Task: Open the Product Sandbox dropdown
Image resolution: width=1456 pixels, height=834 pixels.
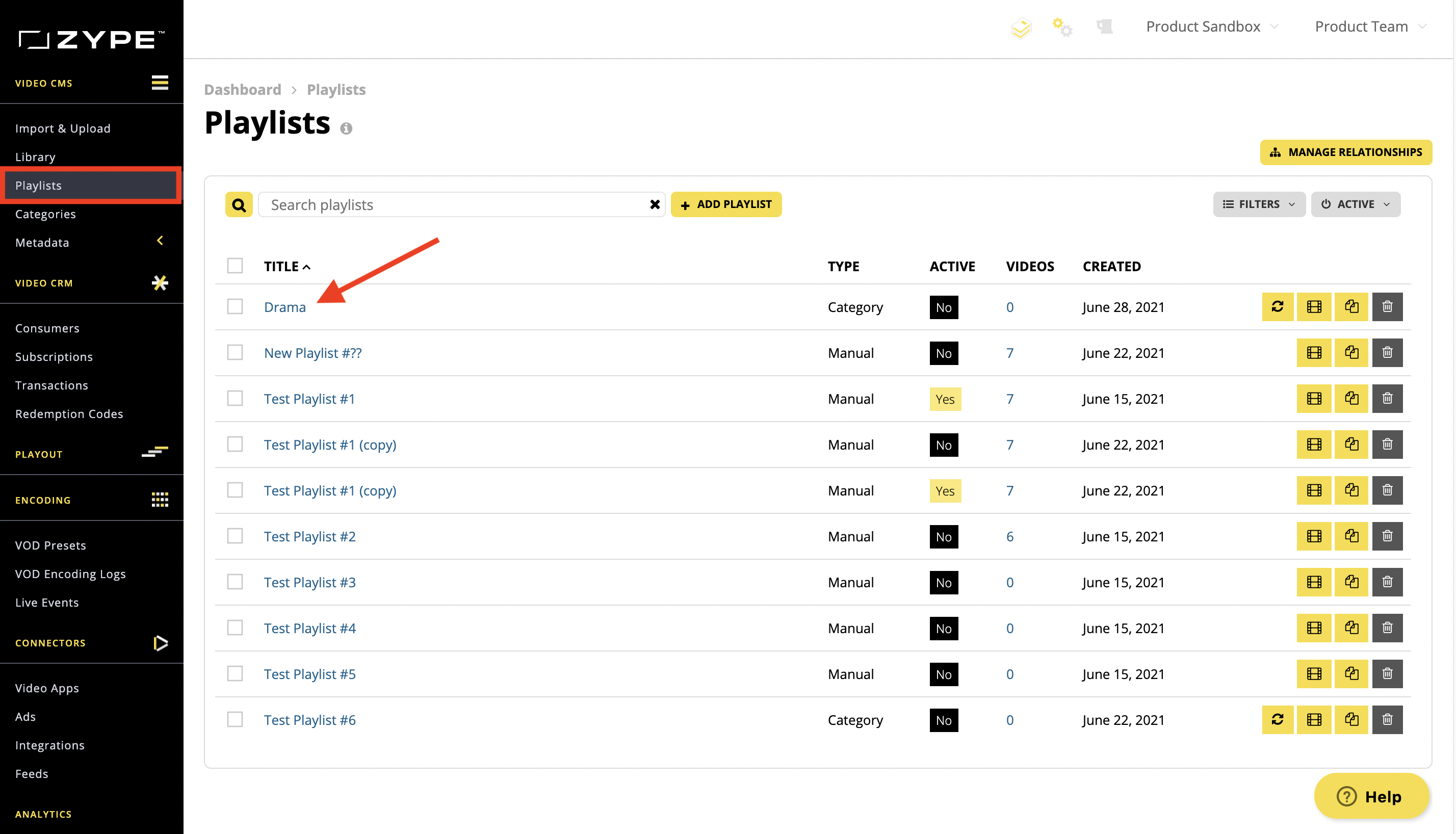Action: 1213,27
